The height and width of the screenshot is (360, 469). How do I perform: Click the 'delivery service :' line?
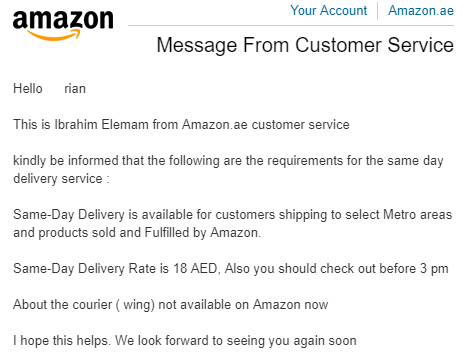pyautogui.click(x=61, y=179)
